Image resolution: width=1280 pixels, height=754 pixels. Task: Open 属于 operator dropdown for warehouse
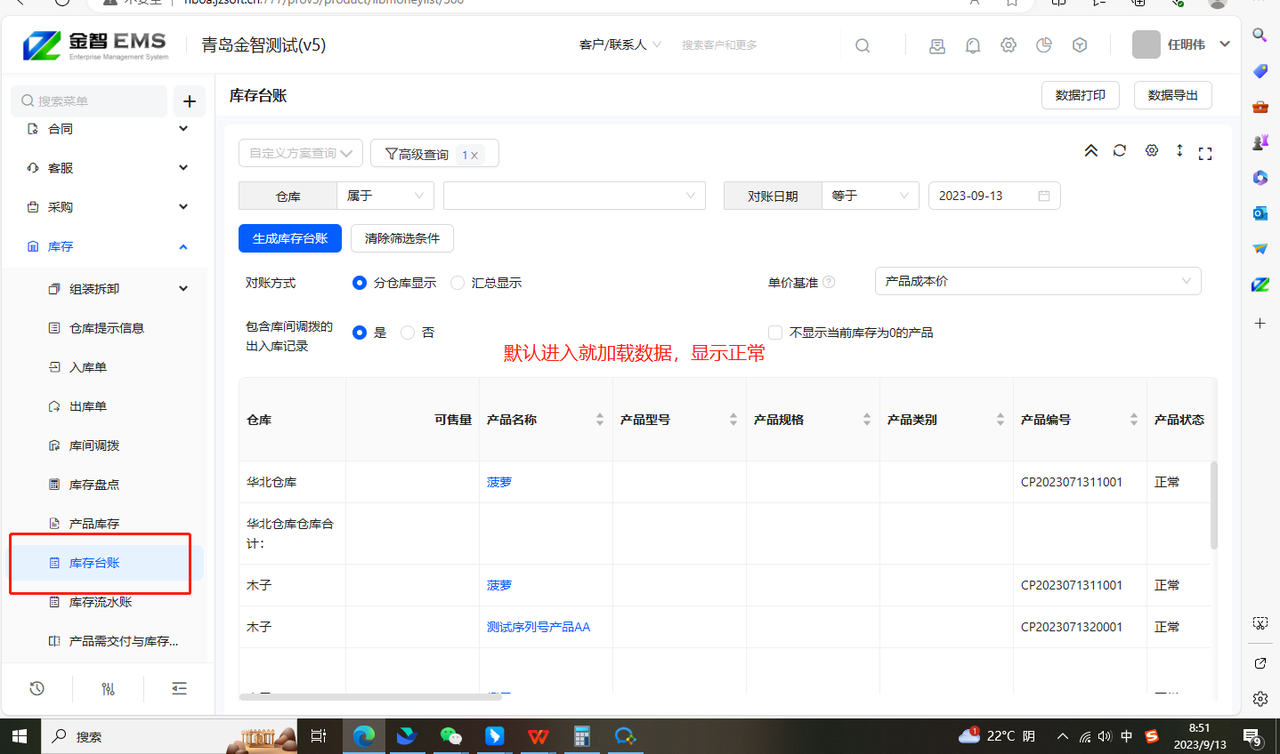(x=385, y=196)
